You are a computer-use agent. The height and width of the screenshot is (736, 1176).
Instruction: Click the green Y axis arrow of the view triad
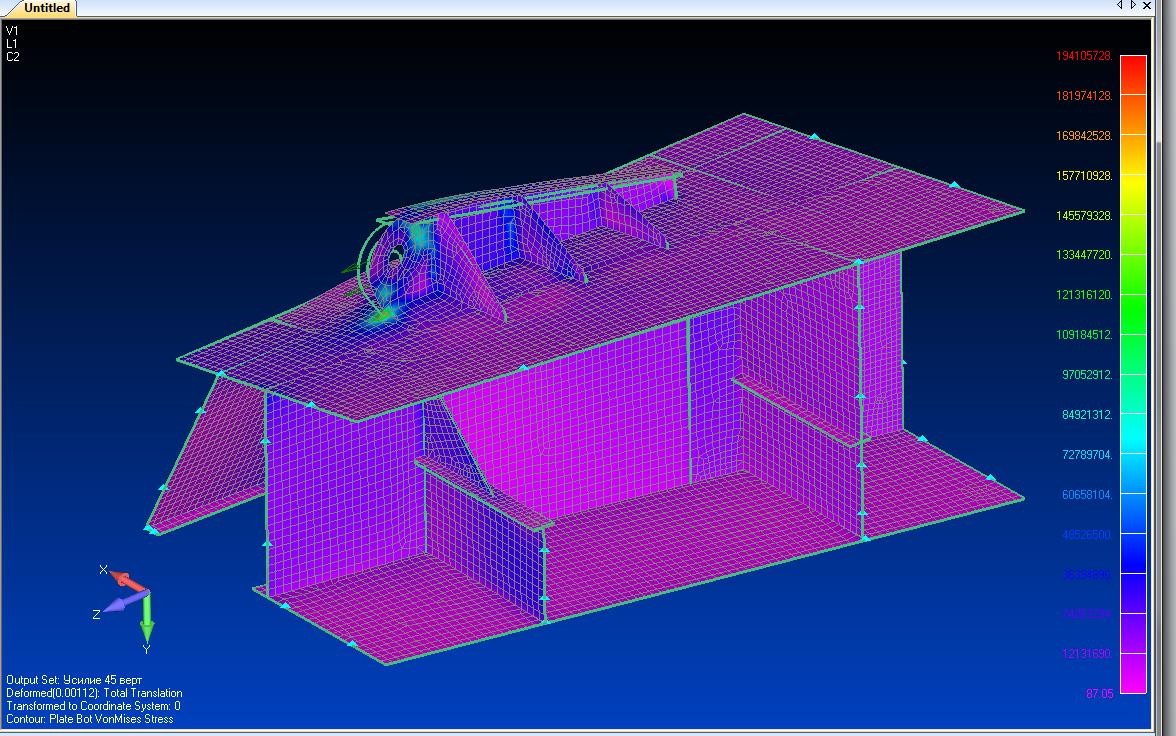[x=147, y=620]
